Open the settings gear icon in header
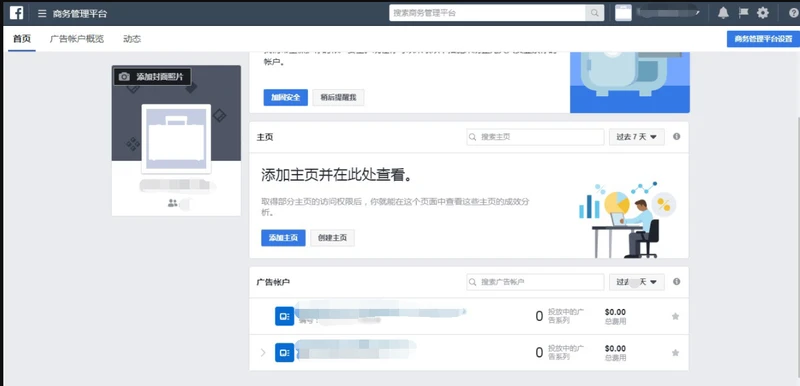Screen dimensions: 800x386 tap(763, 13)
